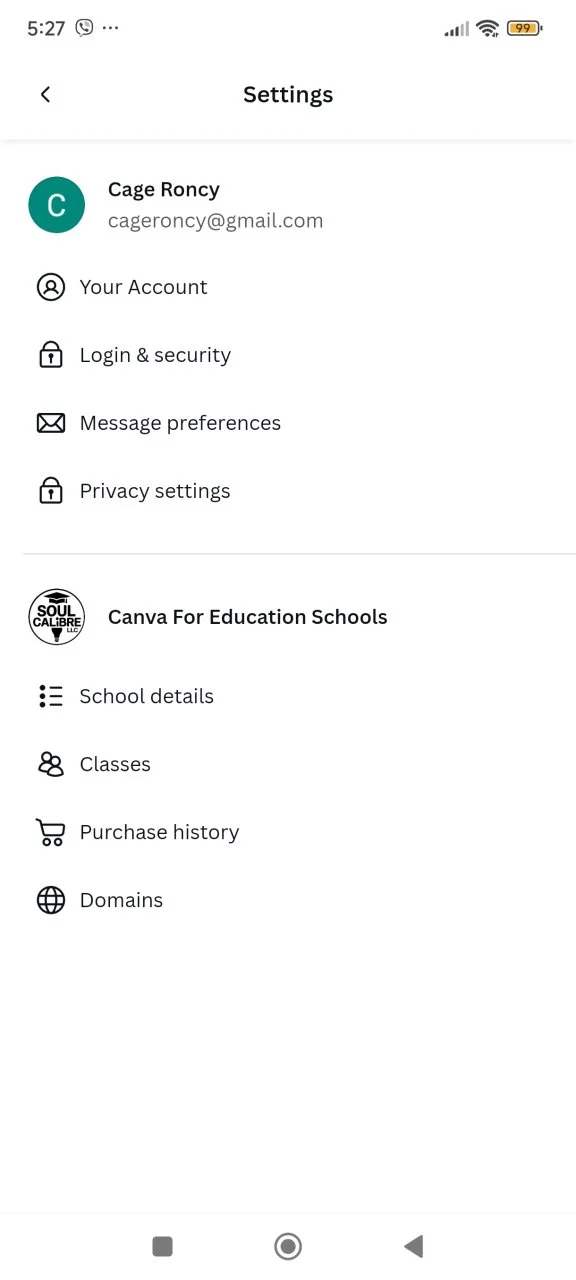The width and height of the screenshot is (576, 1280).
Task: Open Your Account settings
Action: point(288,287)
